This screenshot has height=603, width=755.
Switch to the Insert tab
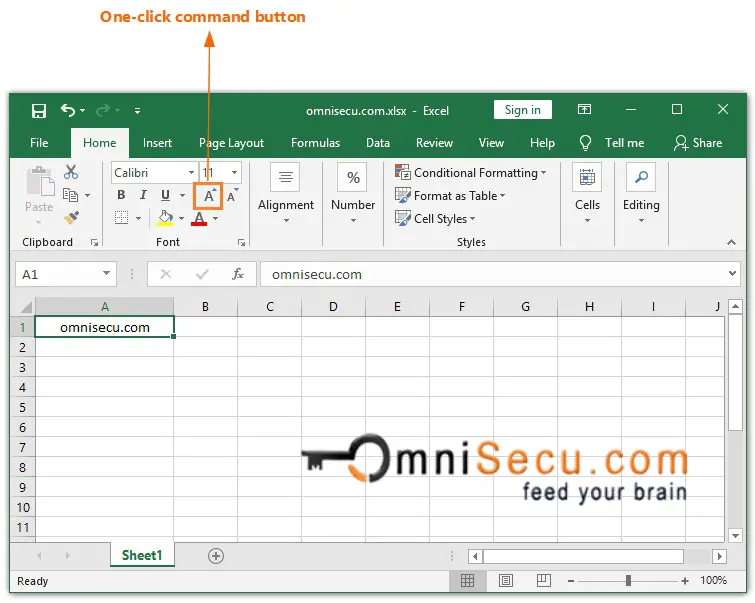tap(157, 143)
